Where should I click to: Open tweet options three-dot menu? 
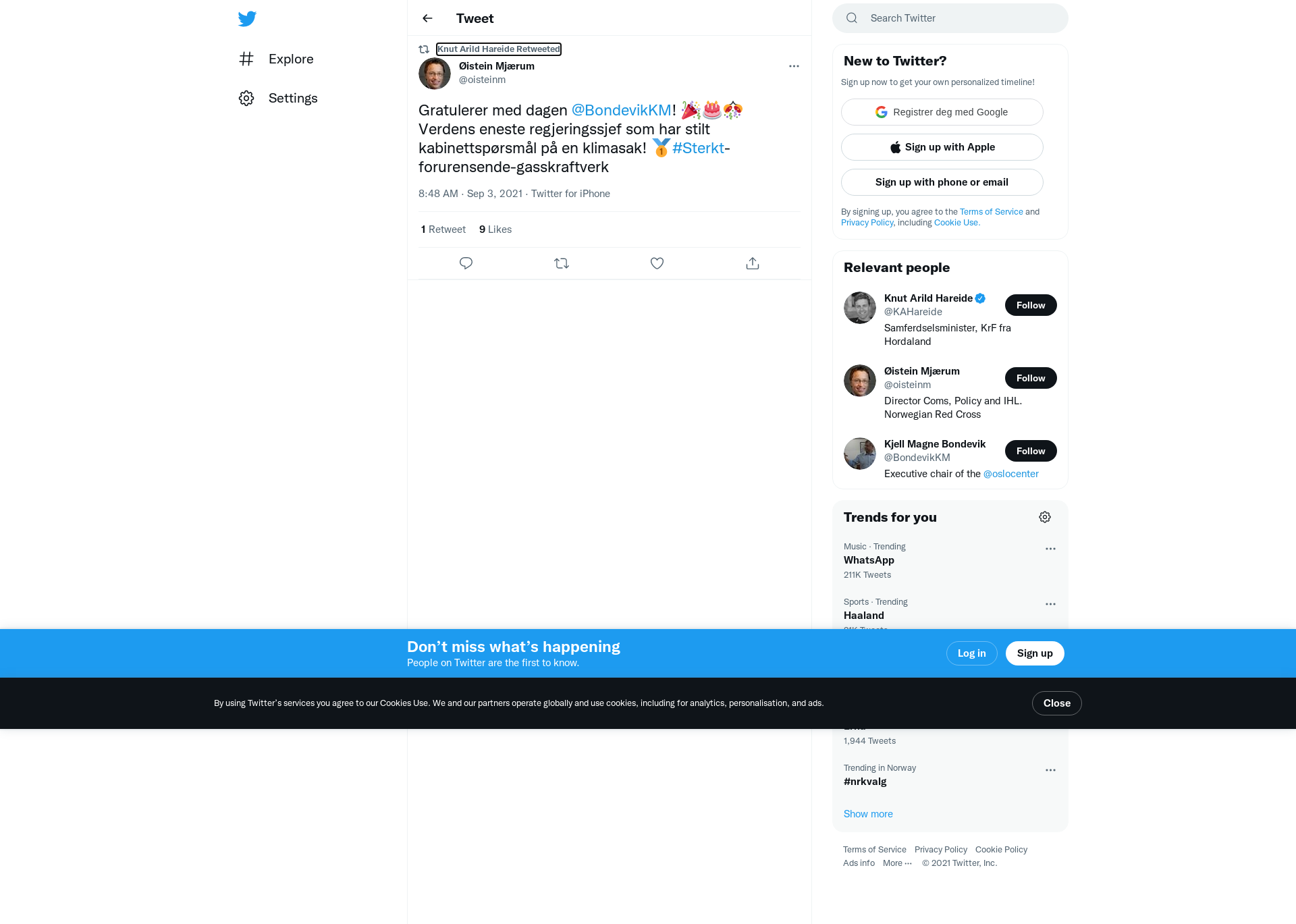[x=794, y=66]
